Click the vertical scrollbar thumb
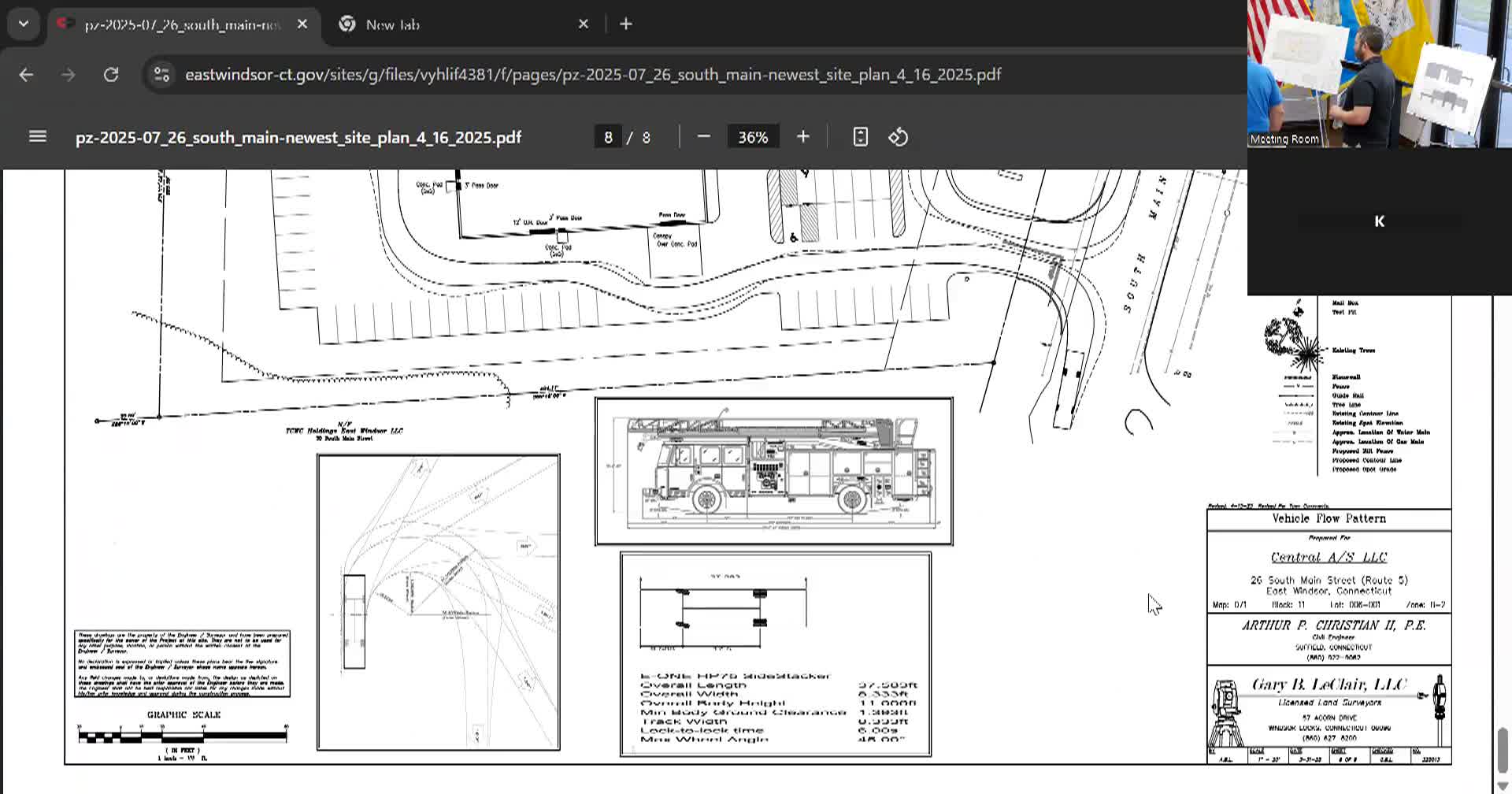Viewport: 1512px width, 794px height. (1503, 749)
